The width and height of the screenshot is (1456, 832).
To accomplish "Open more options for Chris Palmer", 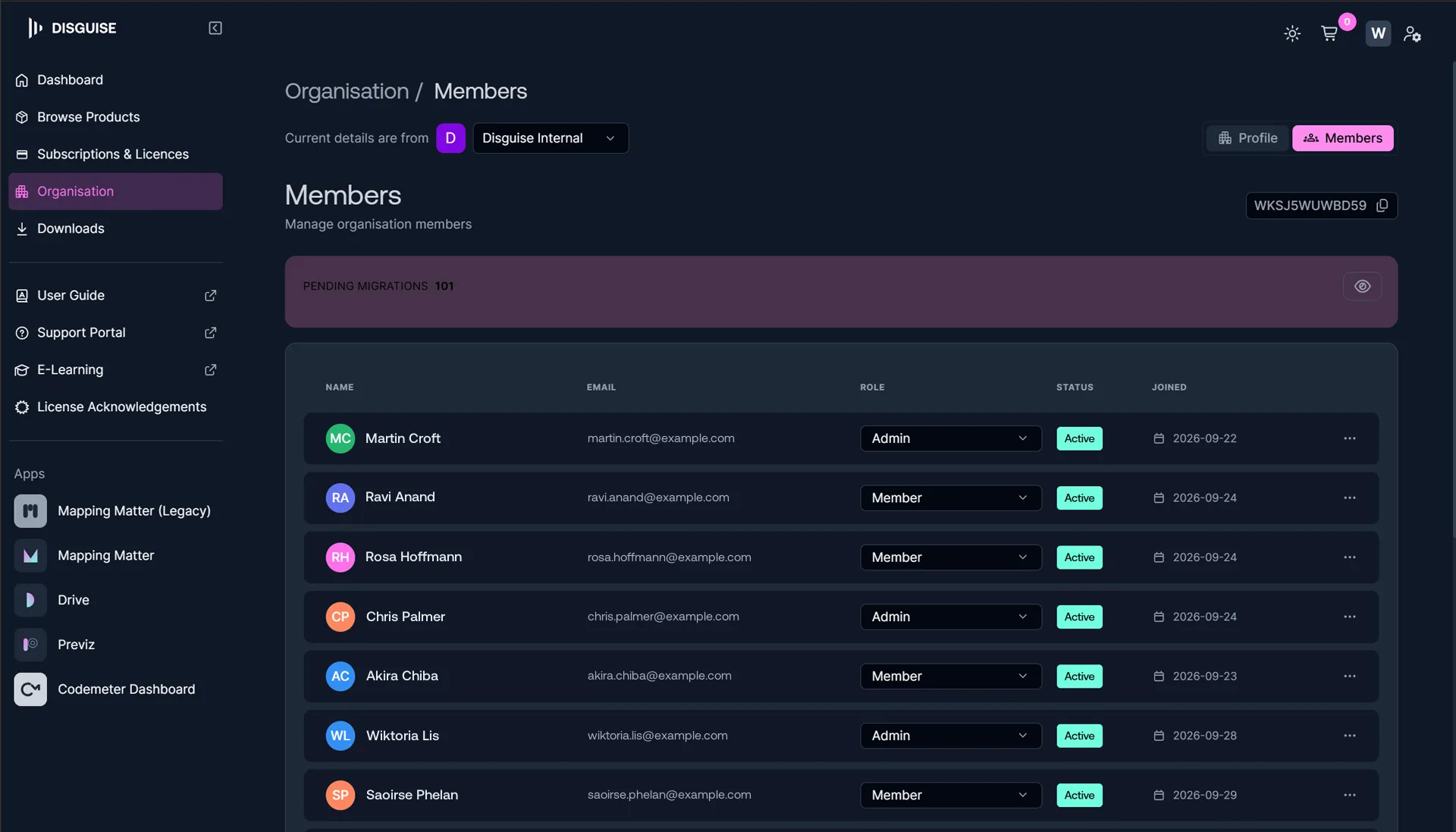I will tap(1349, 617).
